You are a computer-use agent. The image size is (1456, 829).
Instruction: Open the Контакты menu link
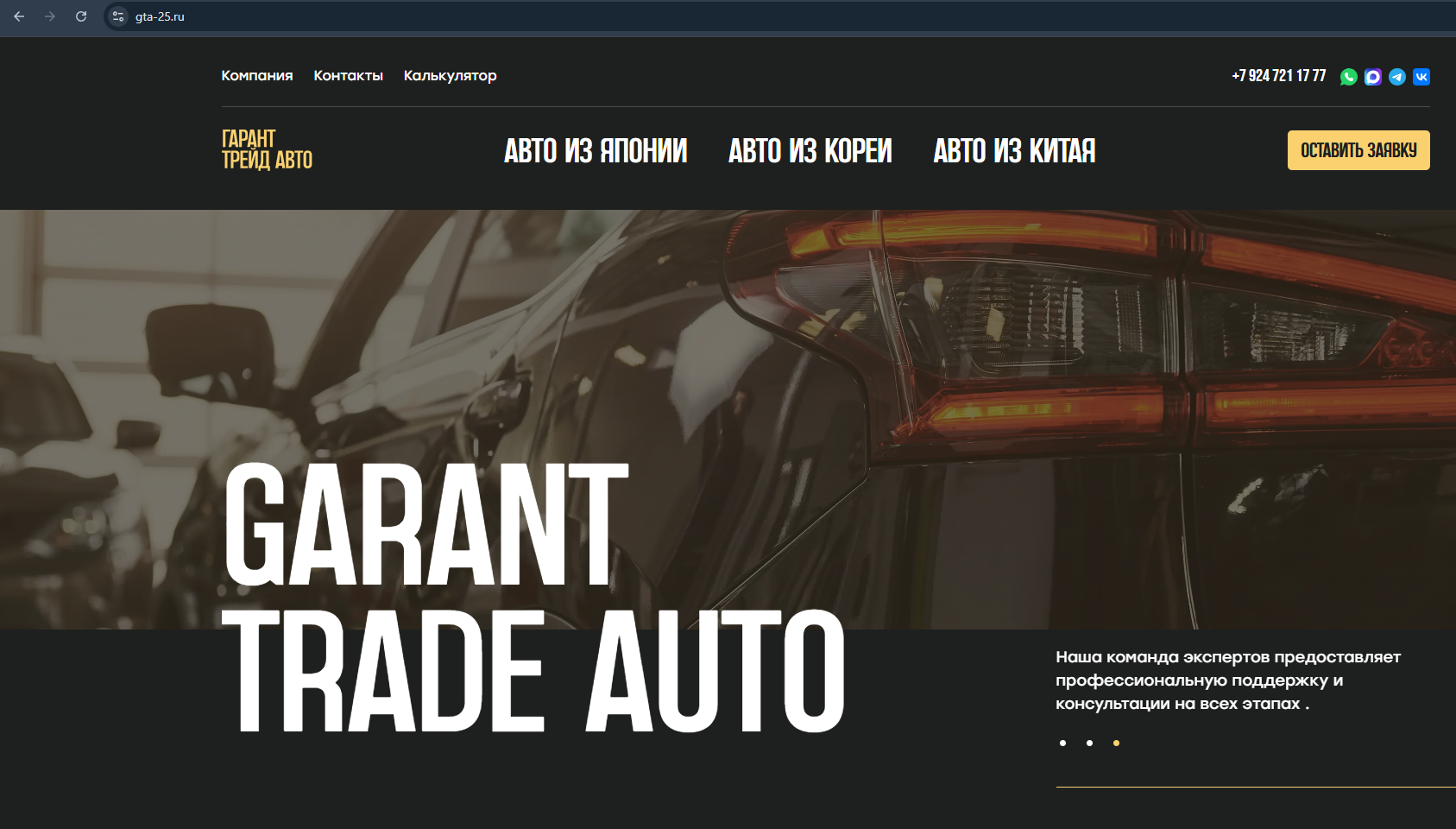click(348, 75)
